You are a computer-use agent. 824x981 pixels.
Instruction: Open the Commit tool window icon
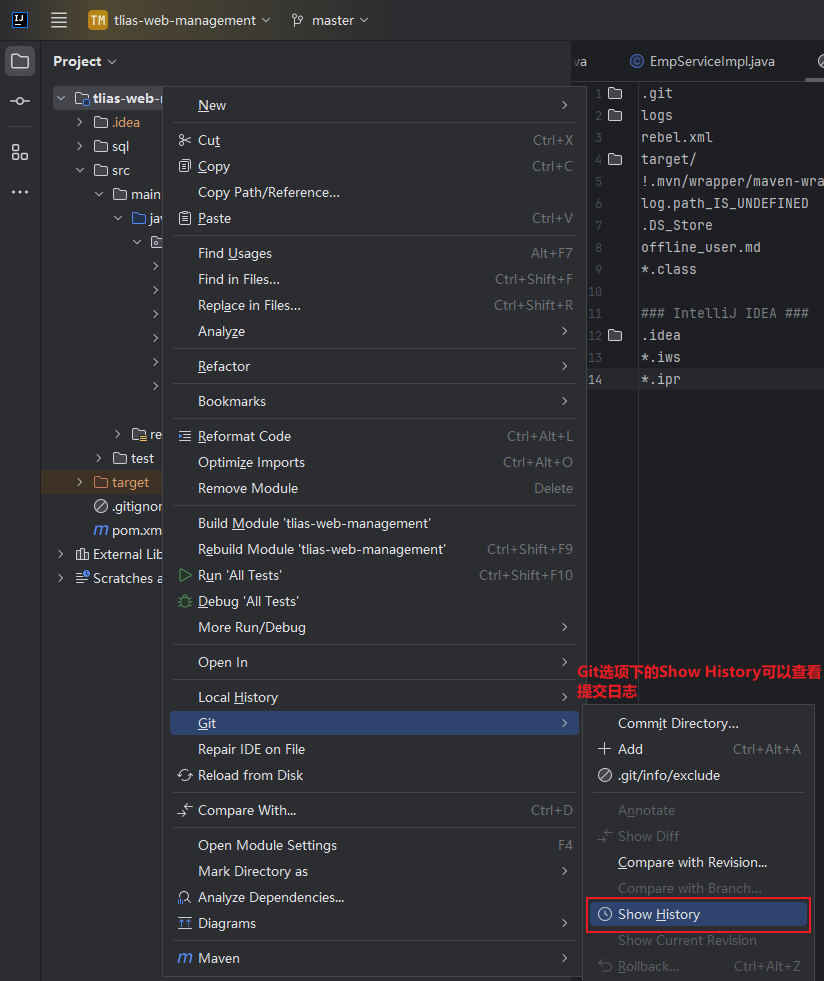[x=20, y=101]
